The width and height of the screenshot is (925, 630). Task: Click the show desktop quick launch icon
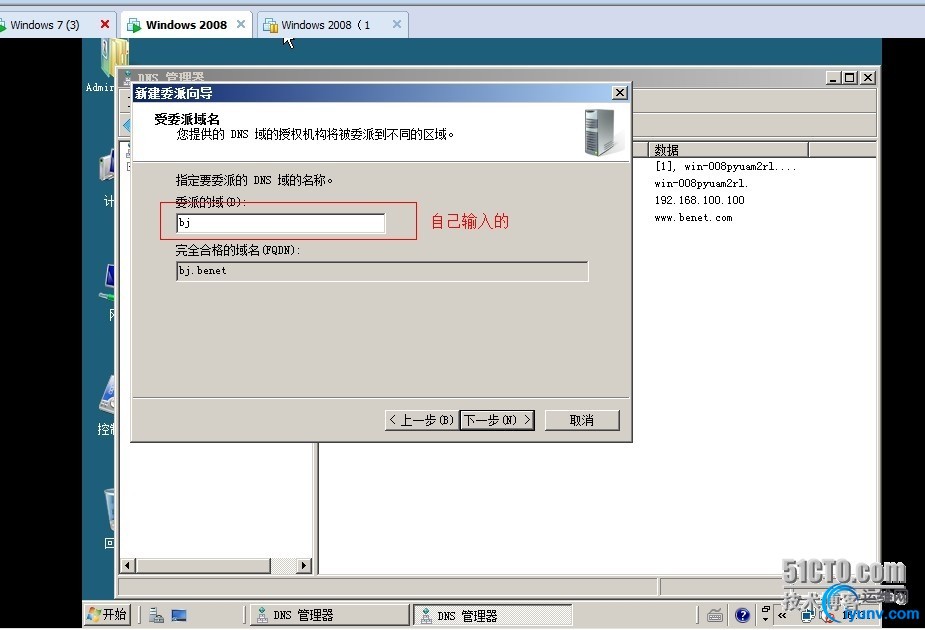click(x=179, y=615)
